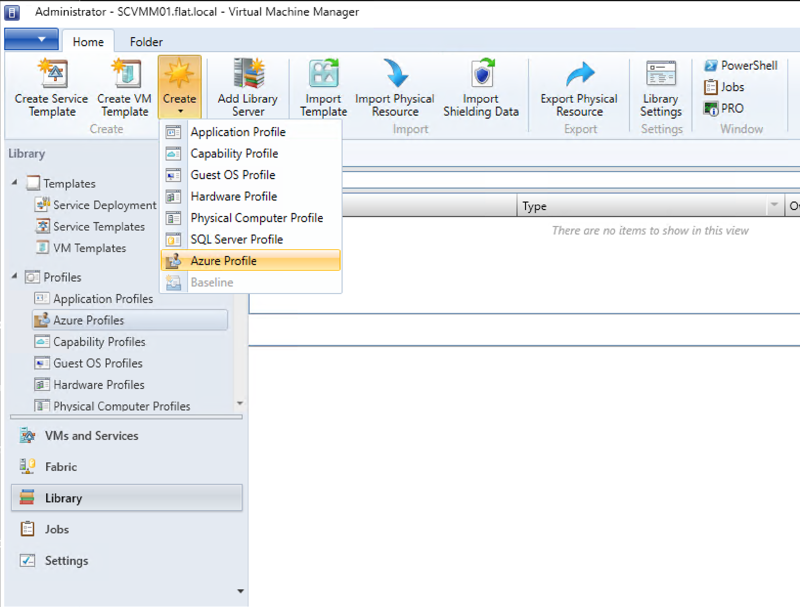Open Library Settings
Viewport: 800px width, 607px height.
coord(660,88)
